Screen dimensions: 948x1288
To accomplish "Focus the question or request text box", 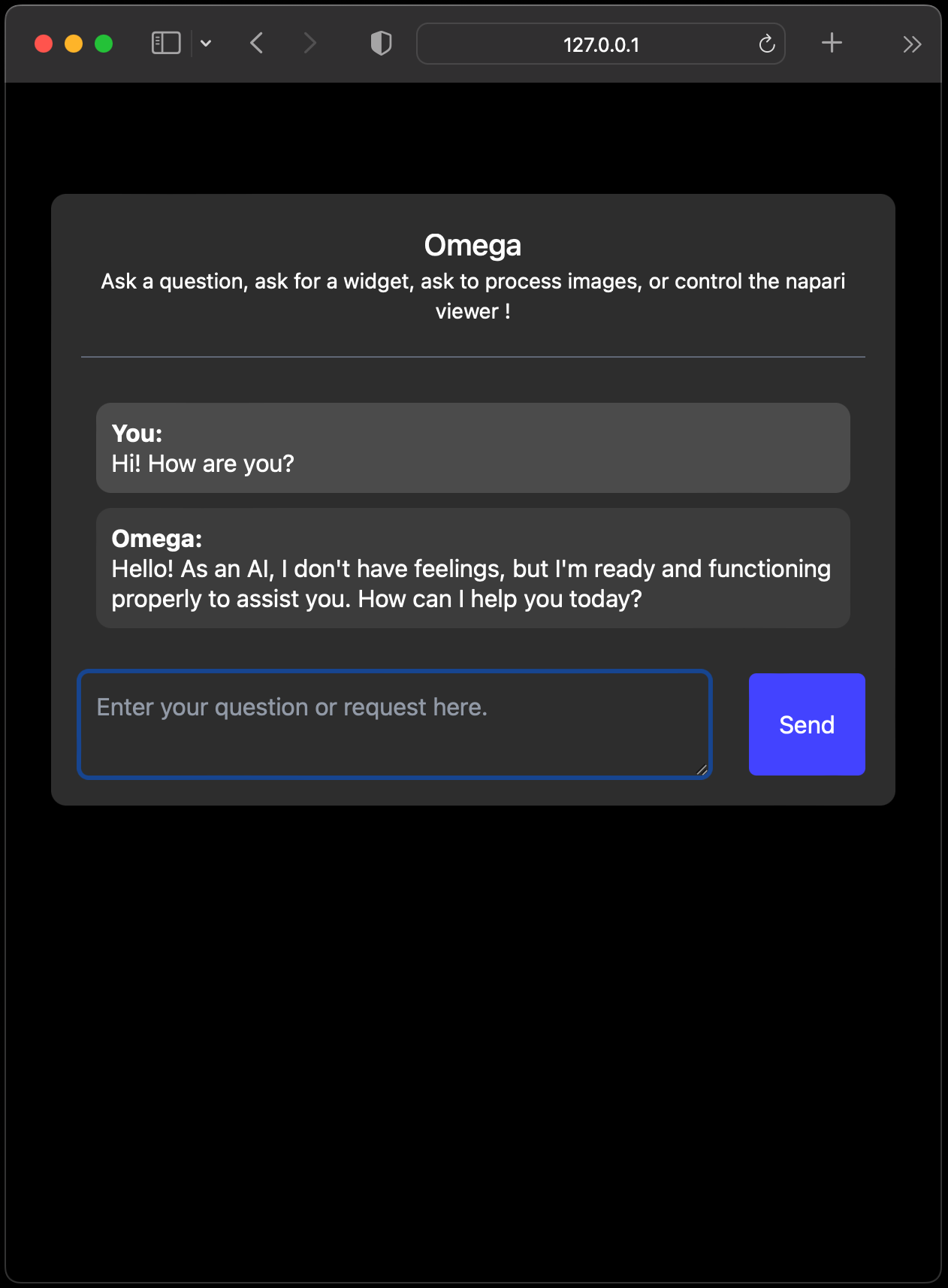I will (394, 724).
